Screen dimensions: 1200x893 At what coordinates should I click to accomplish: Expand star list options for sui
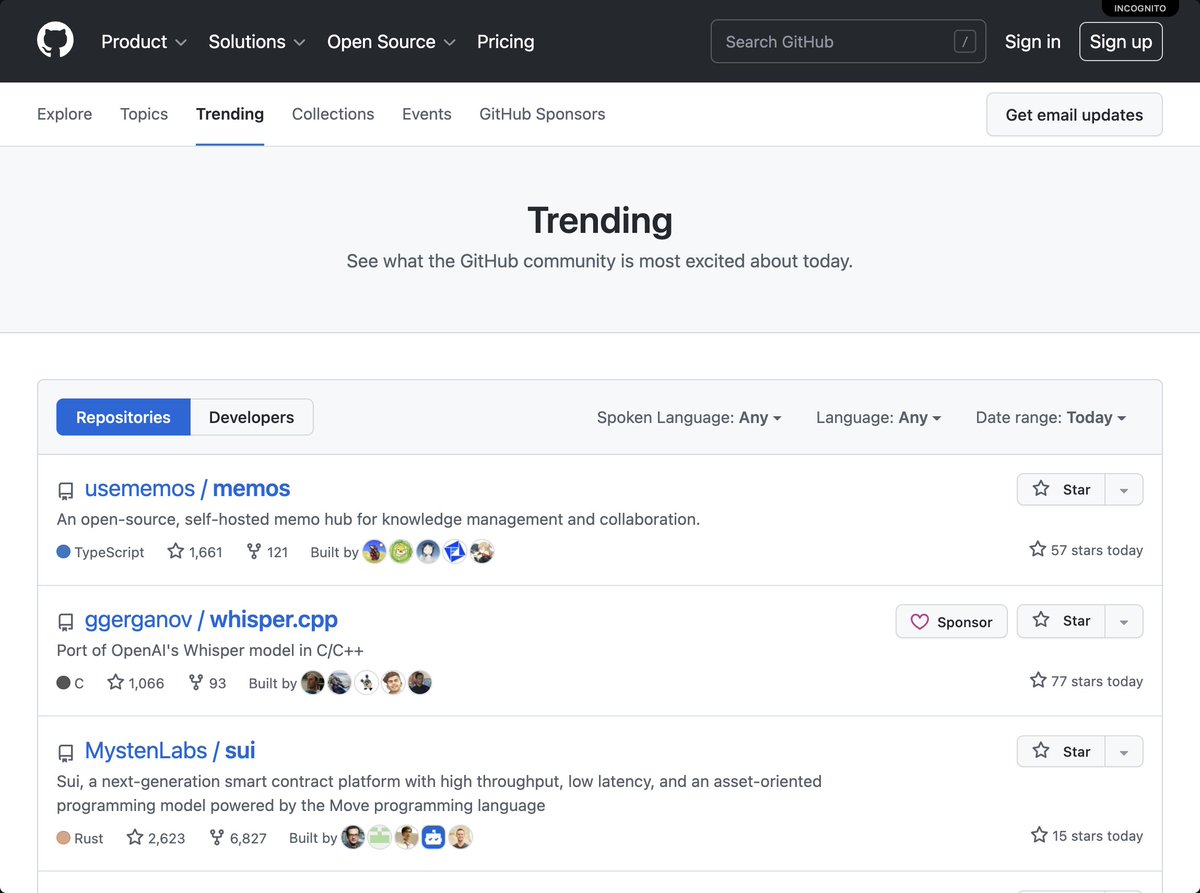[x=1124, y=751]
